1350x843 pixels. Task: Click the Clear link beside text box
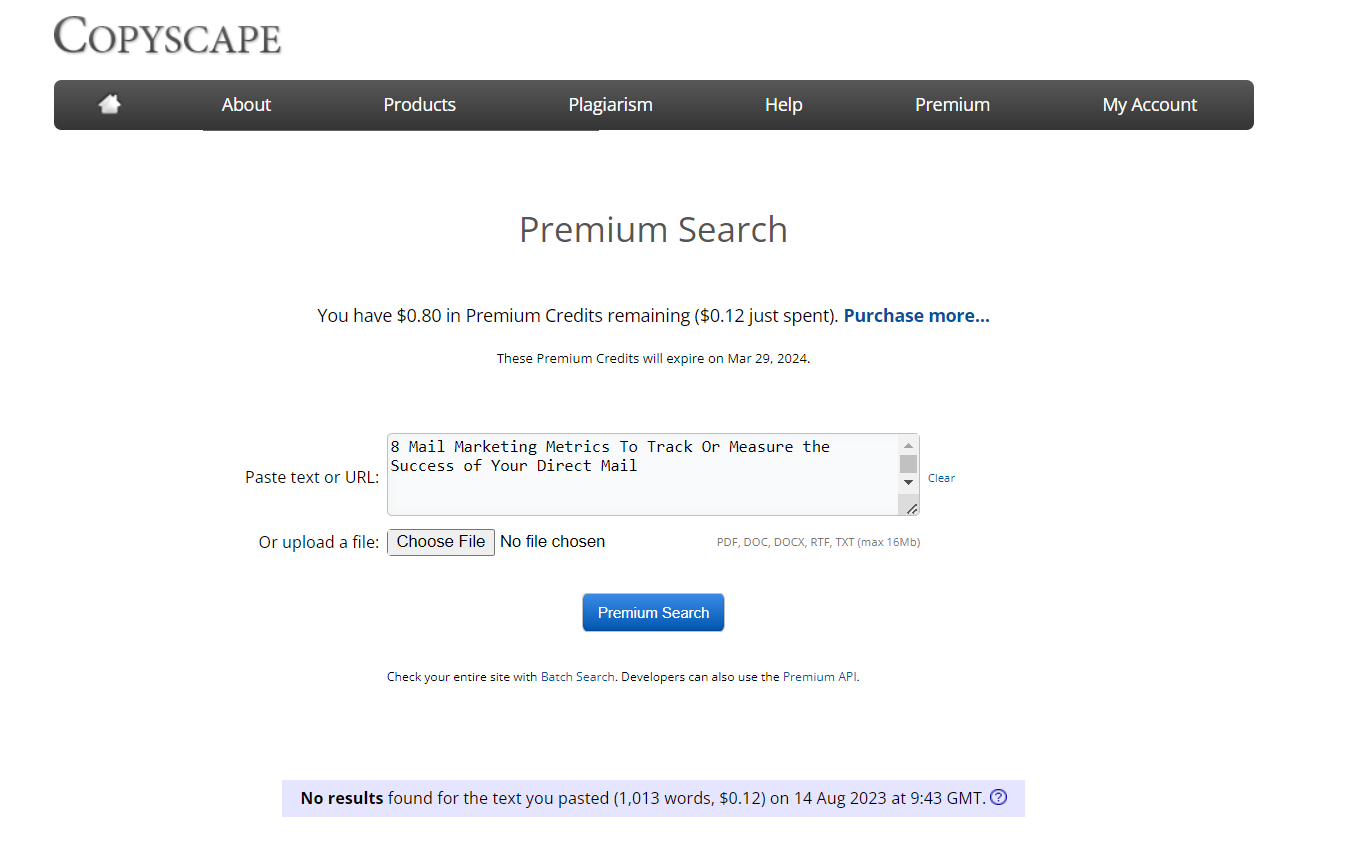coord(941,478)
